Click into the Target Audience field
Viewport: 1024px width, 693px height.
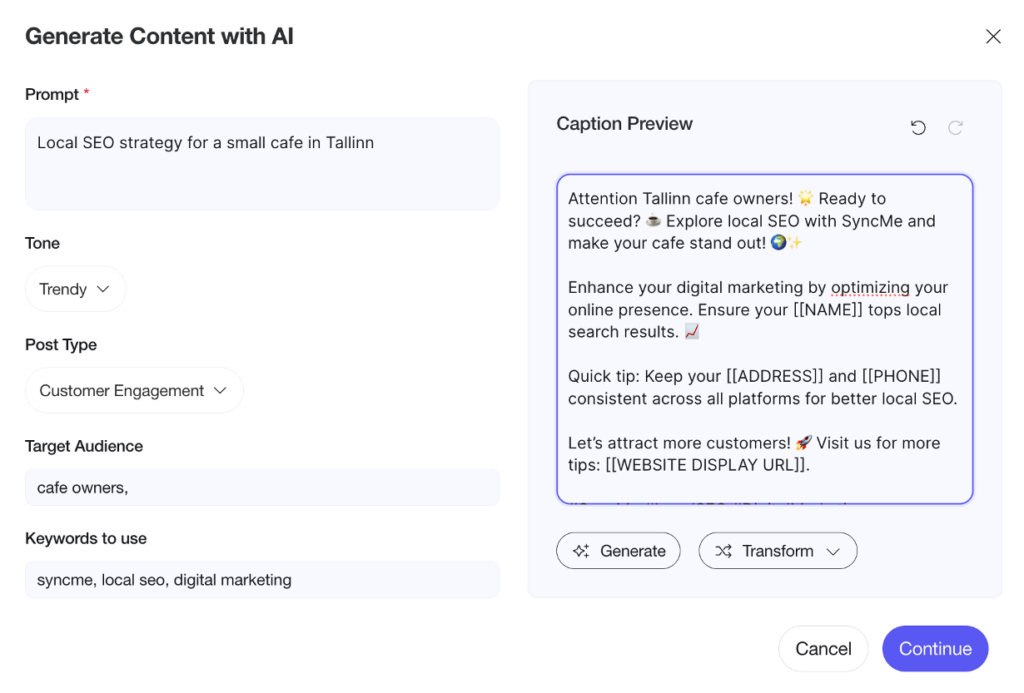[x=262, y=488]
